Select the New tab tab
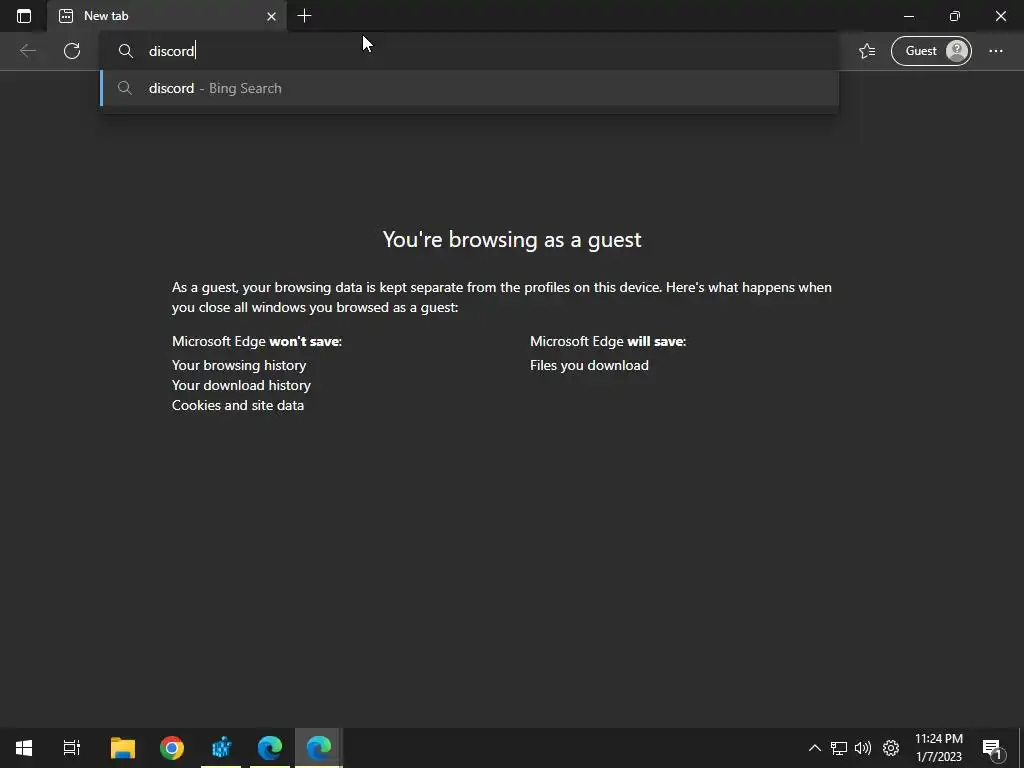1024x768 pixels. [x=167, y=16]
